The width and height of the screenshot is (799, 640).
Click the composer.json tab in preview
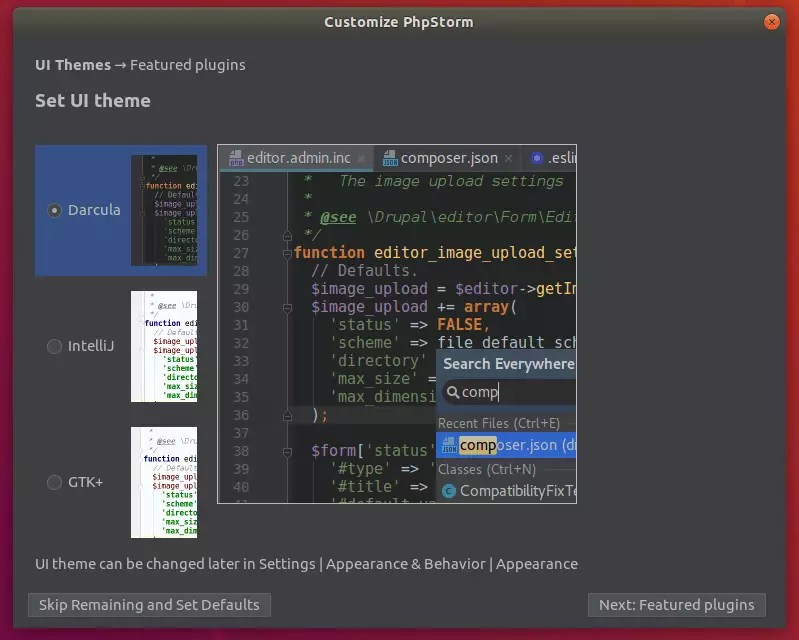coord(447,158)
